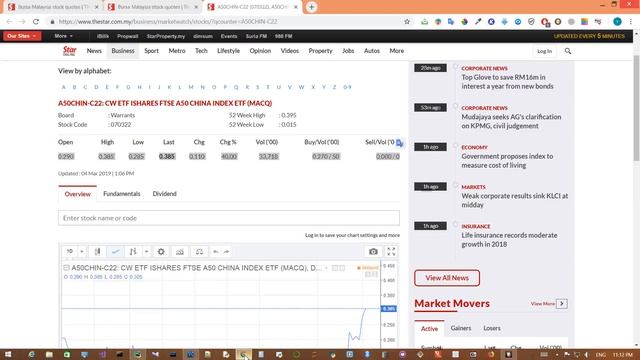This screenshot has height=360, width=640.
Task: Open the indicators button in chart toolbar
Action: (x=180, y=252)
